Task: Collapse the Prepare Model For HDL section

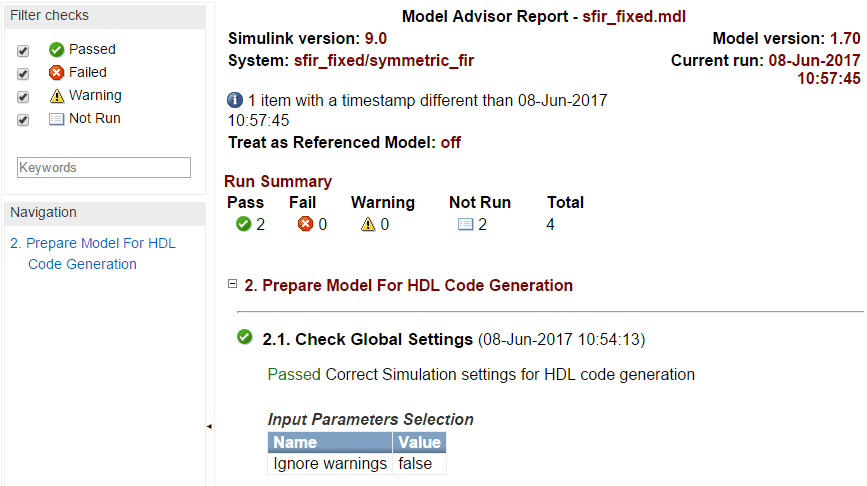Action: pos(233,284)
